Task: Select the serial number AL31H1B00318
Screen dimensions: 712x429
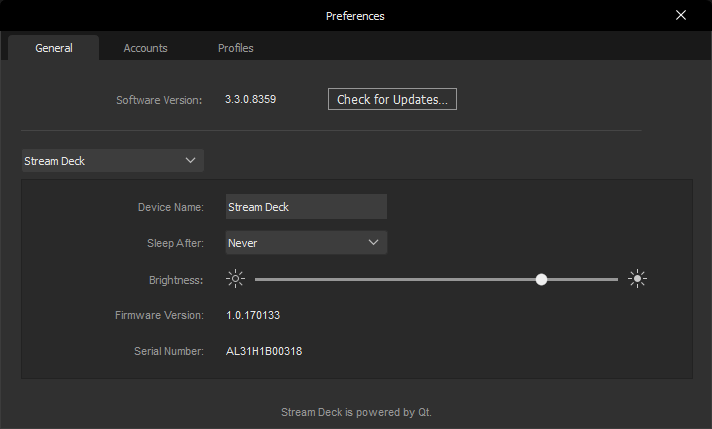Action: click(264, 352)
